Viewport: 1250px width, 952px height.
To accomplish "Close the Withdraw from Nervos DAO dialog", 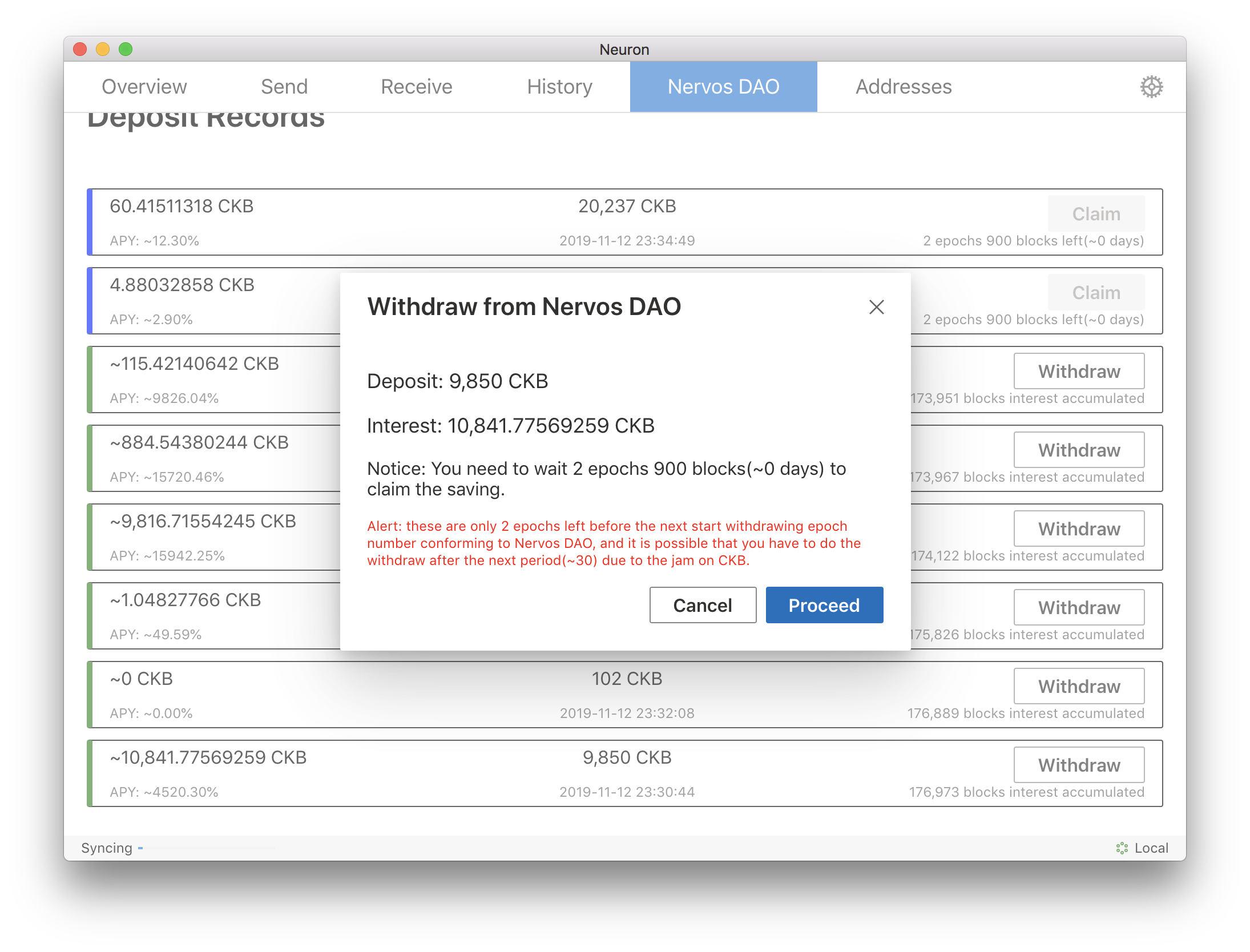I will (x=877, y=307).
